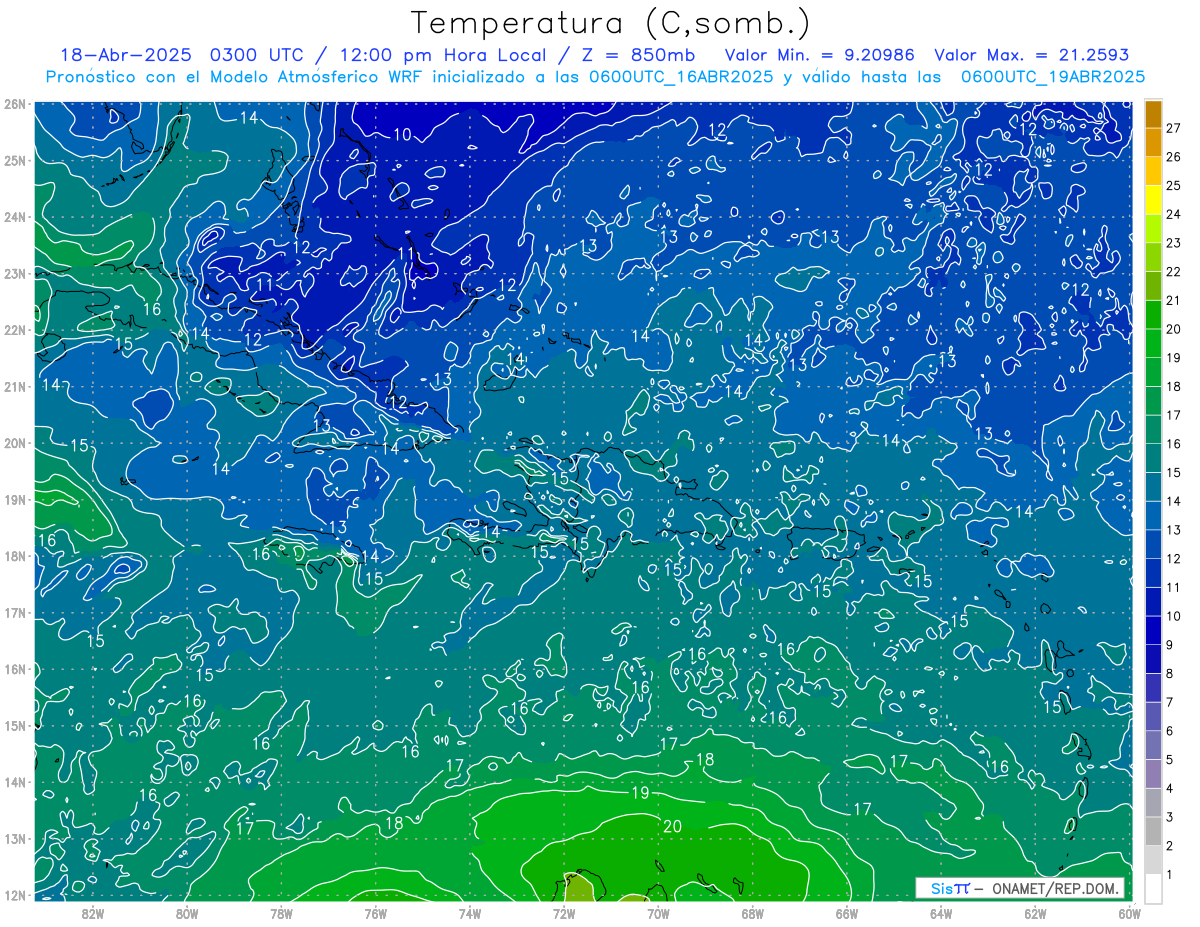Click the 64W longitude axis label

click(x=941, y=913)
